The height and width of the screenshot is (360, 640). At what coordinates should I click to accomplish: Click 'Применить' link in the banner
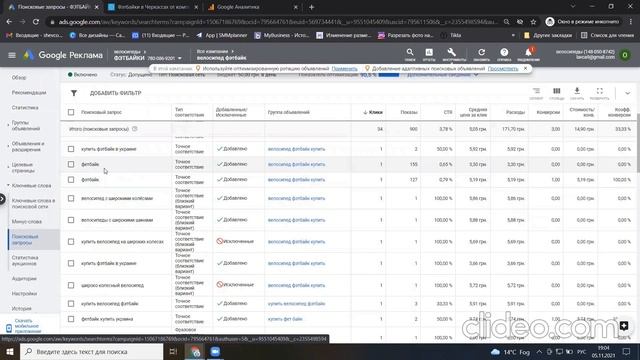[344, 69]
